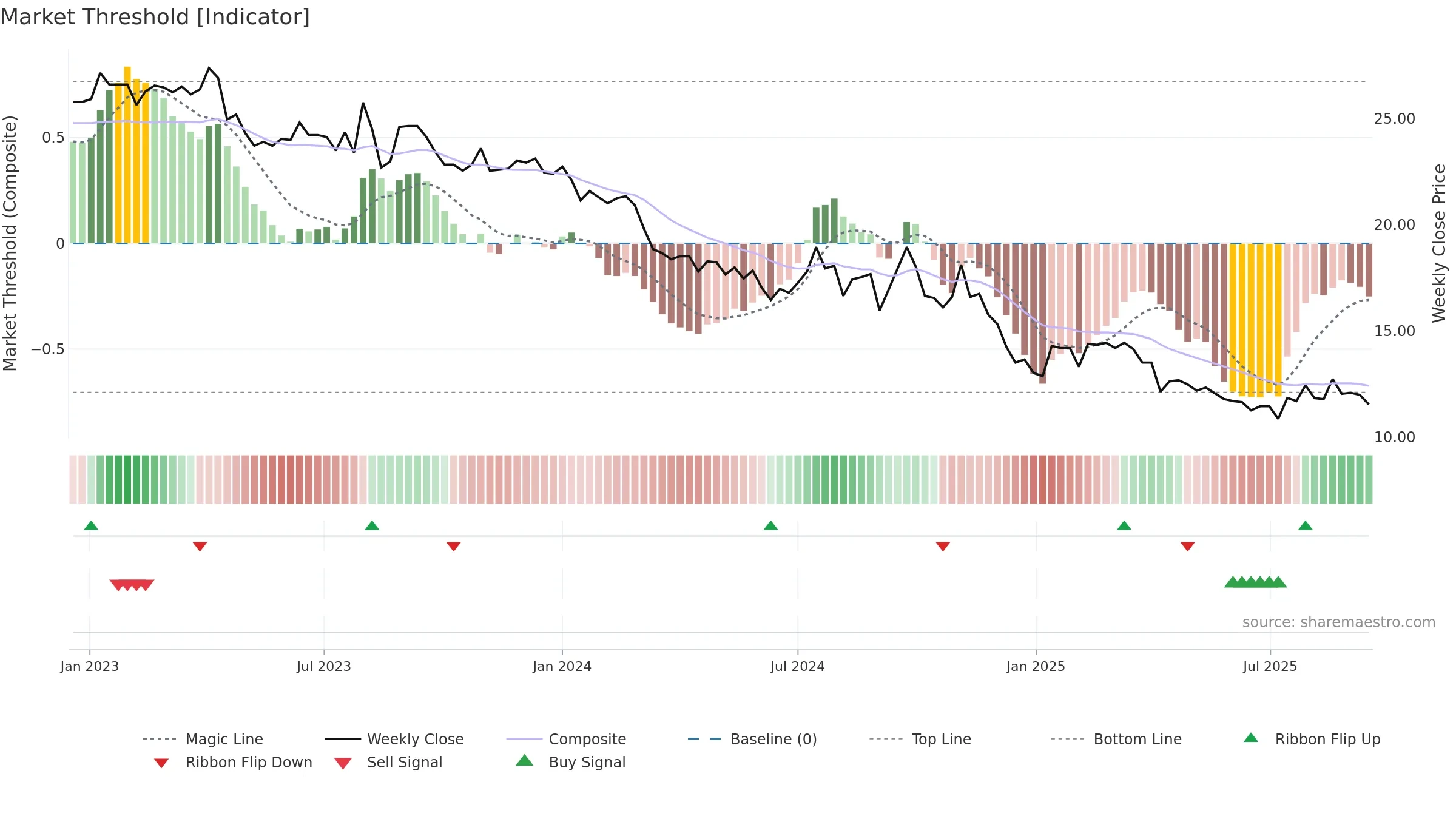Toggle the Bottom Line legend entry

coord(1116,739)
